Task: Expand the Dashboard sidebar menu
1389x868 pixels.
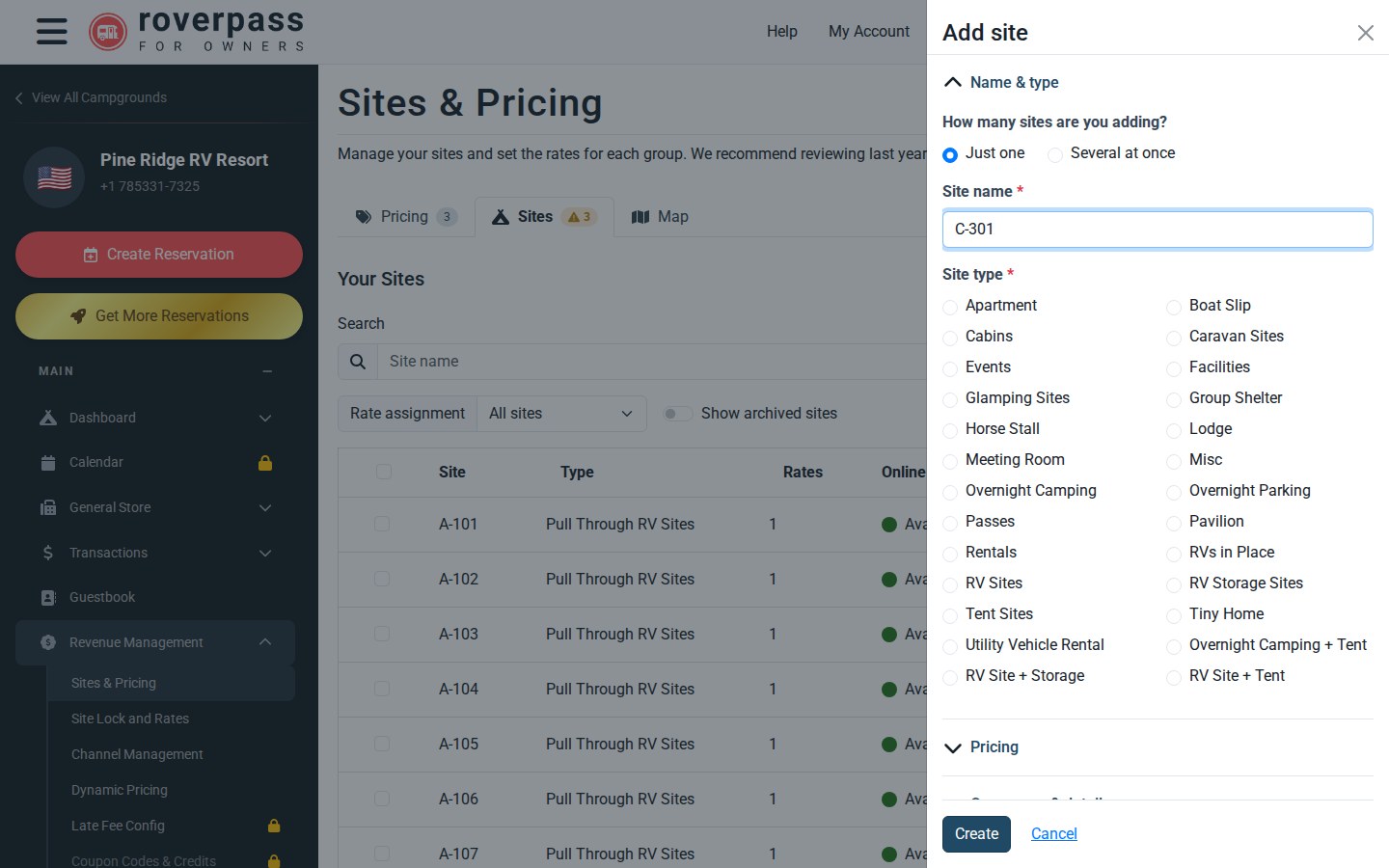Action: [265, 418]
